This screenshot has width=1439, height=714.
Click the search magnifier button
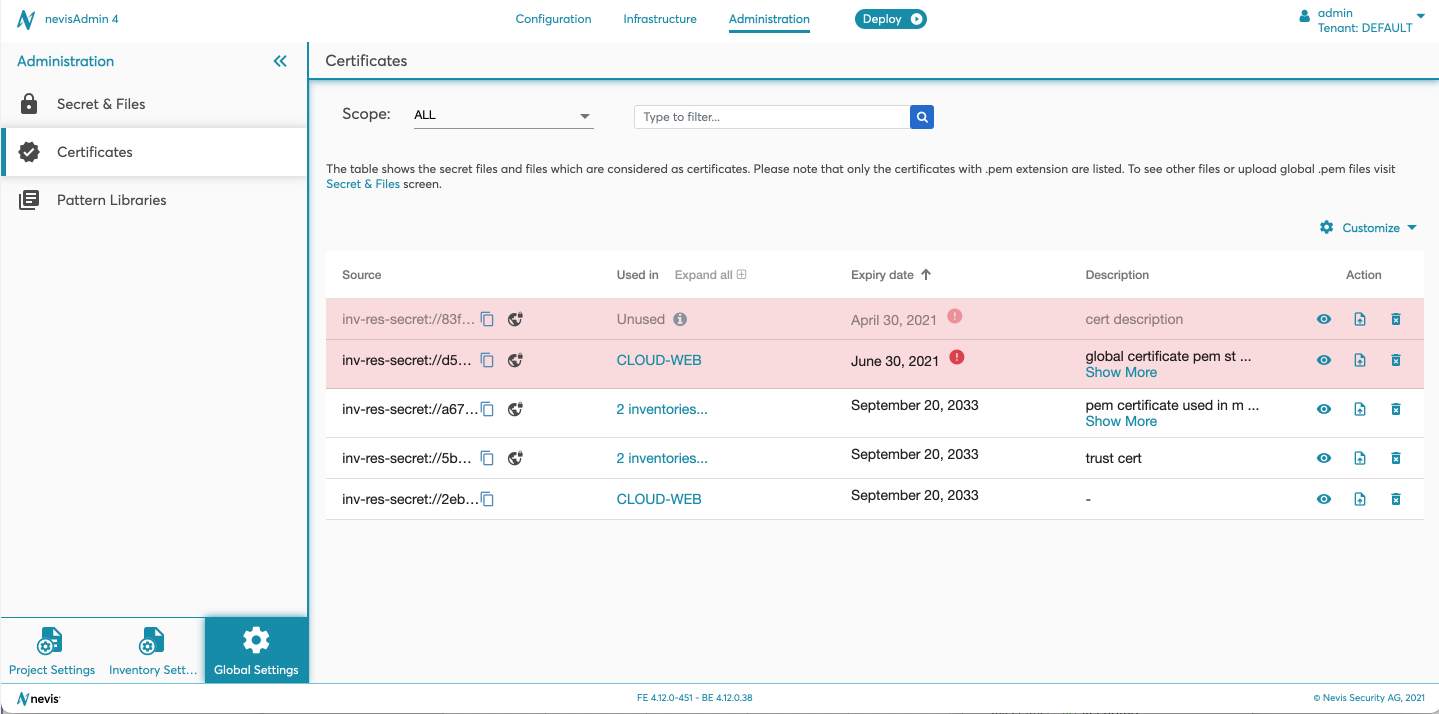922,117
